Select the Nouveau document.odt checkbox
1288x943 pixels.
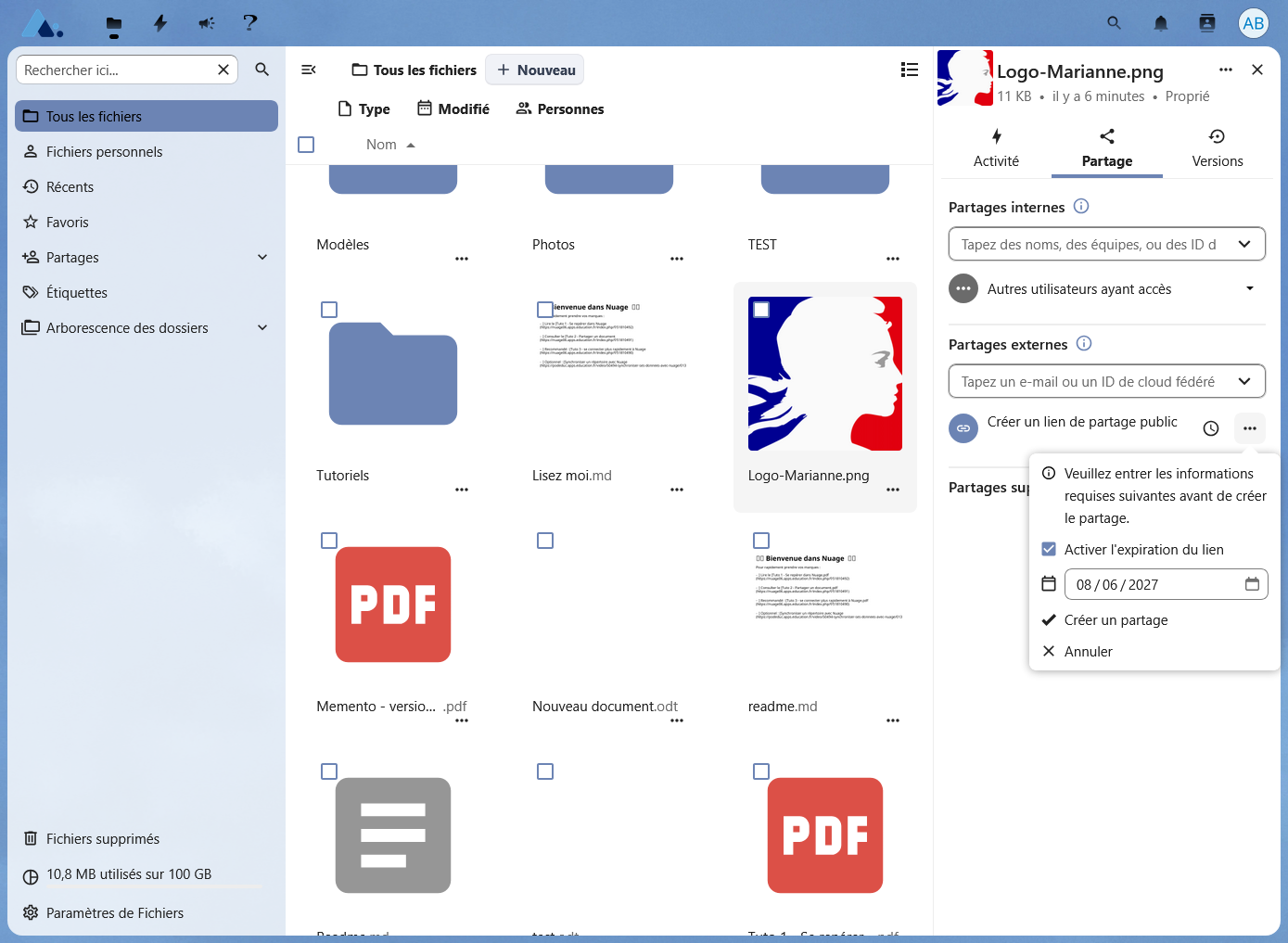coord(545,541)
